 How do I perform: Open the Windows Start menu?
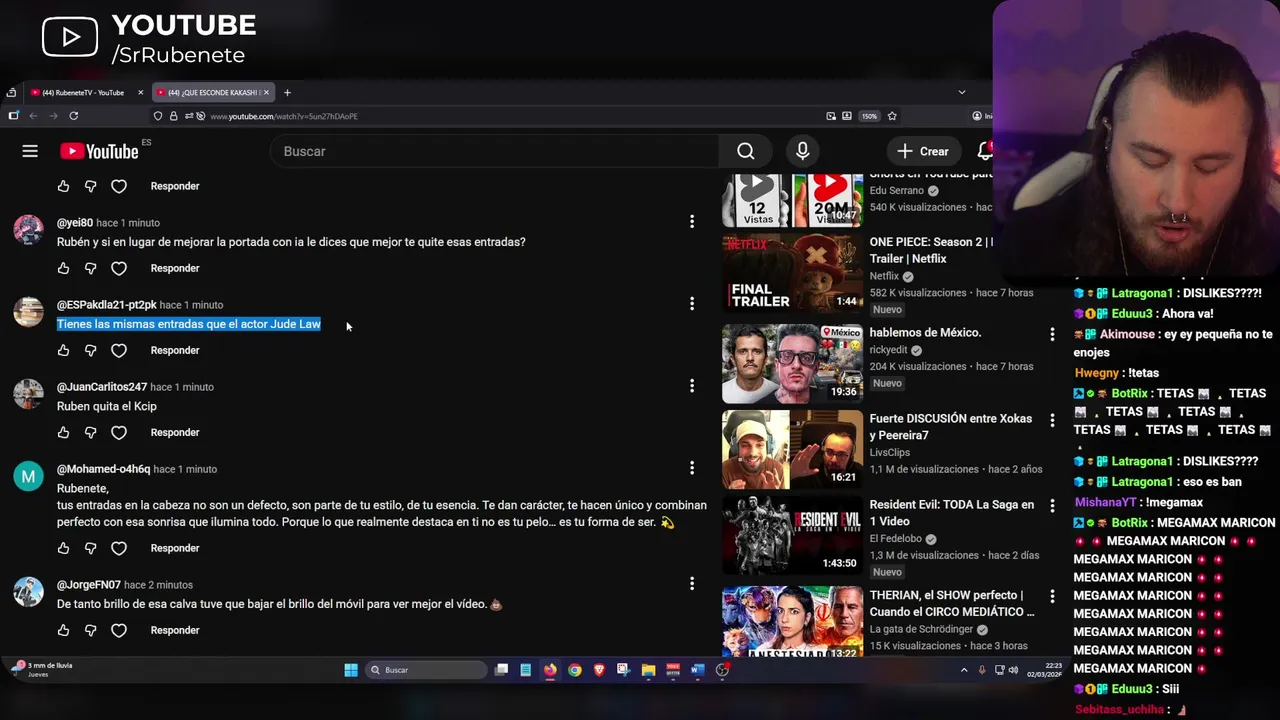point(351,670)
